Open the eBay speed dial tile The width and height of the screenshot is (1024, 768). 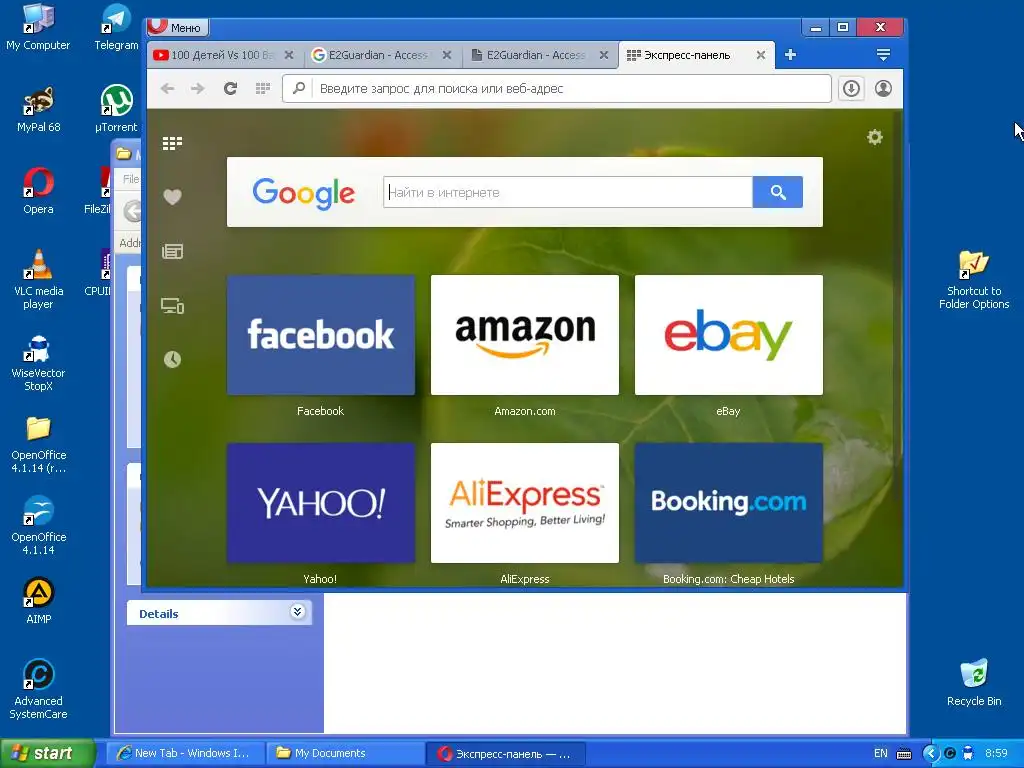point(729,335)
